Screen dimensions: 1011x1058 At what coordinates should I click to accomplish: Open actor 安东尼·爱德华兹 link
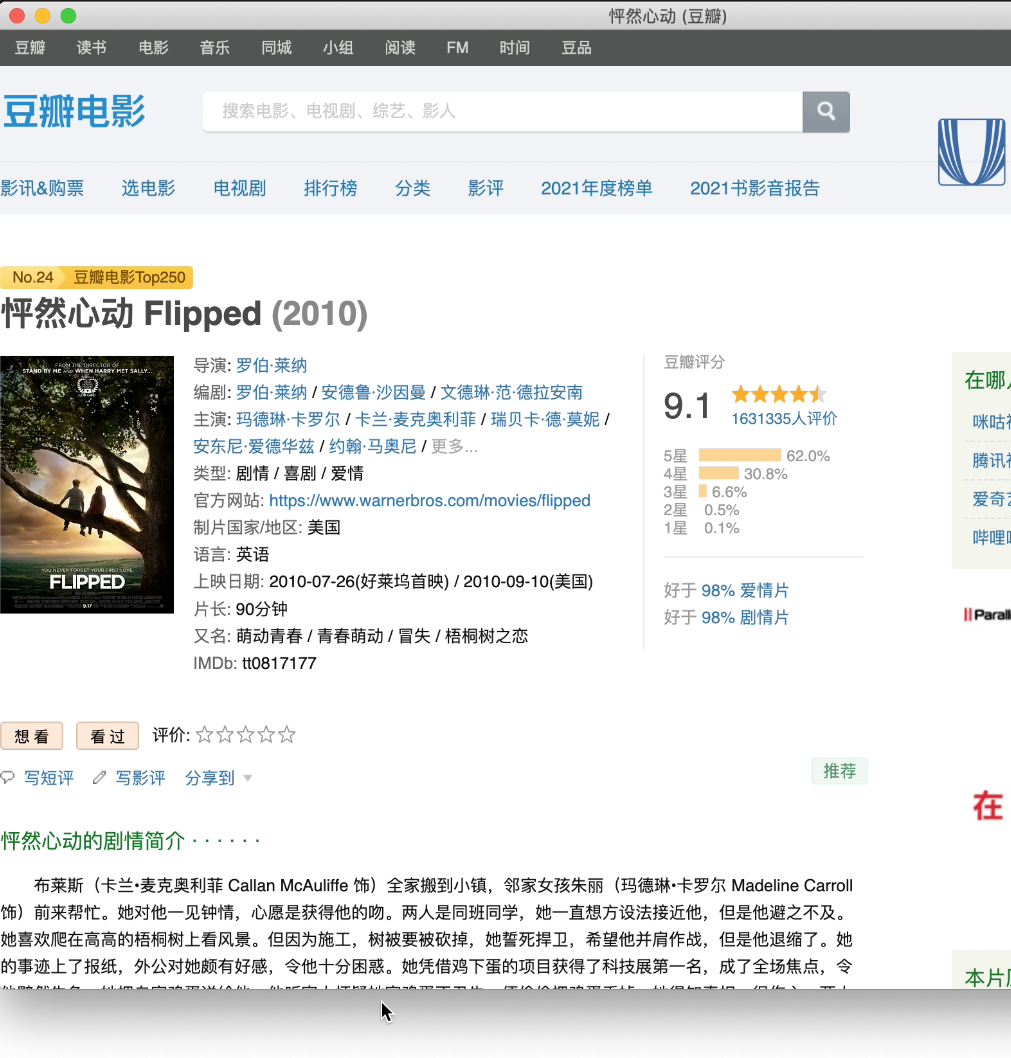(x=254, y=447)
